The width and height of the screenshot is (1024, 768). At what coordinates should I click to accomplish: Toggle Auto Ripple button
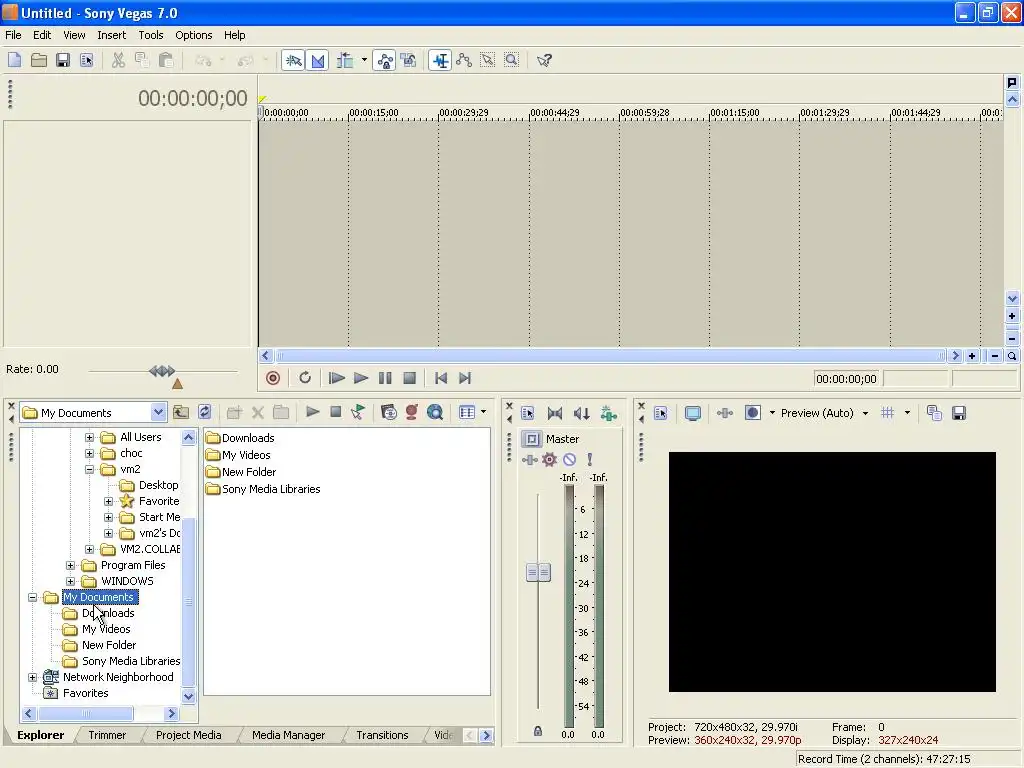pyautogui.click(x=345, y=61)
